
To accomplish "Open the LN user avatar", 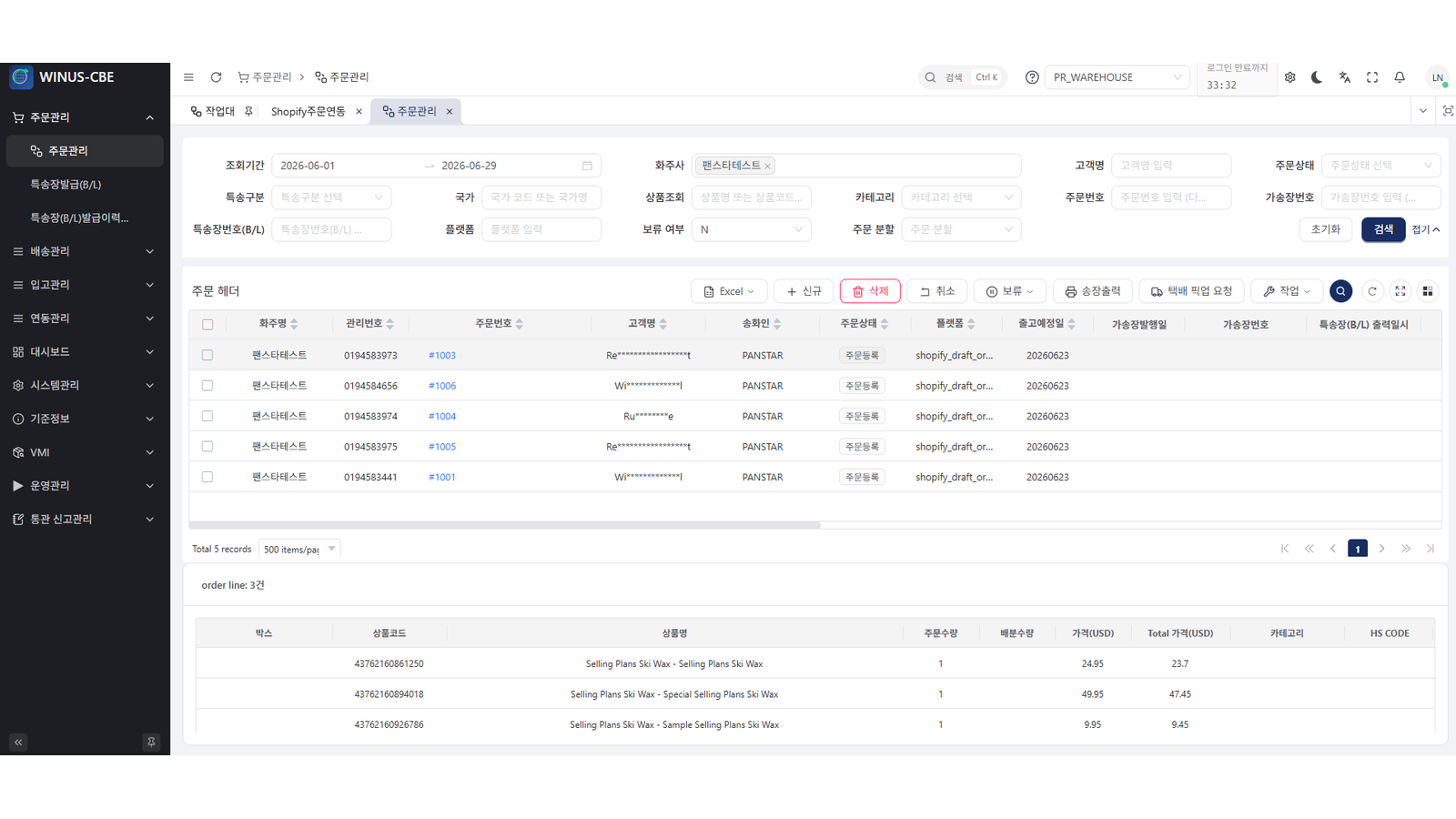I will pos(1437,77).
